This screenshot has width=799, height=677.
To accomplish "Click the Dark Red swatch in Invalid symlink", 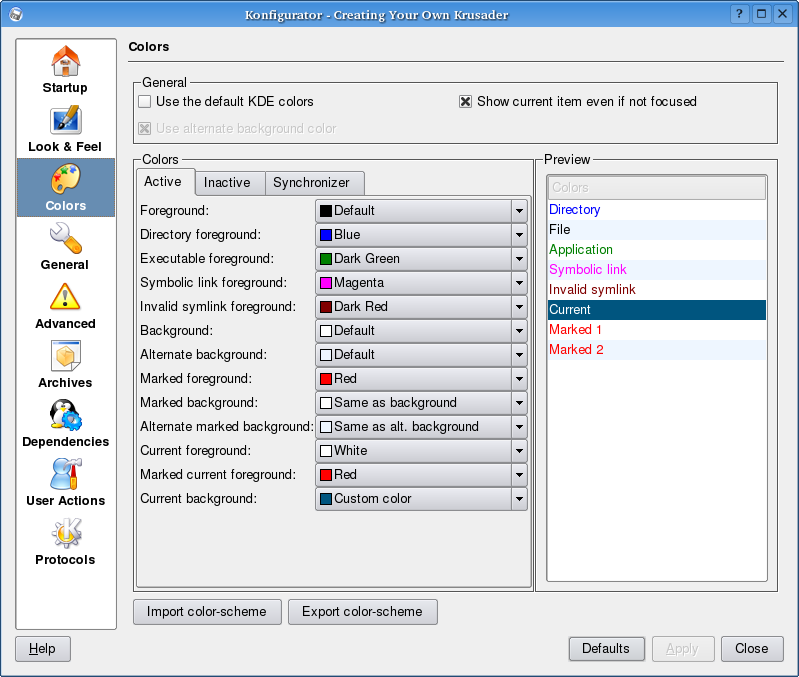I will tap(326, 307).
